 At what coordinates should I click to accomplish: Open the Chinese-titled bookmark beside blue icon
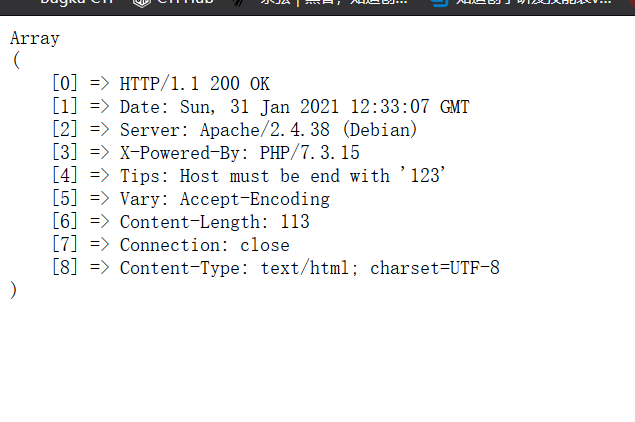534,2
